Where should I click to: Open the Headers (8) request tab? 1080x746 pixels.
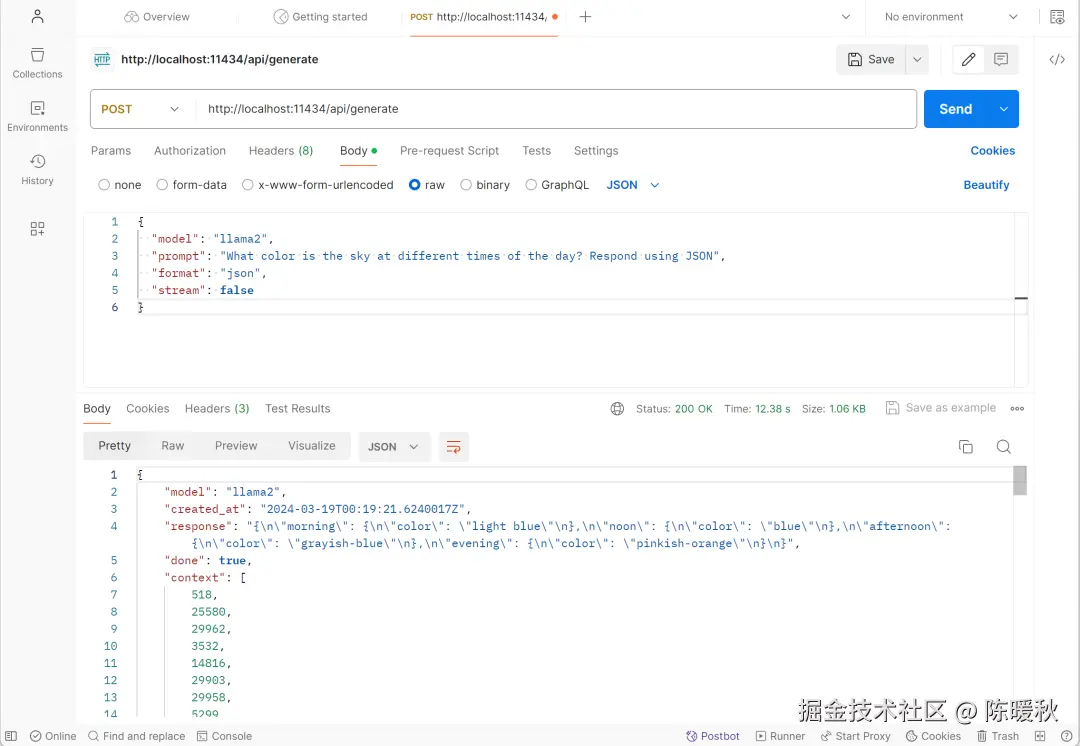tap(281, 150)
